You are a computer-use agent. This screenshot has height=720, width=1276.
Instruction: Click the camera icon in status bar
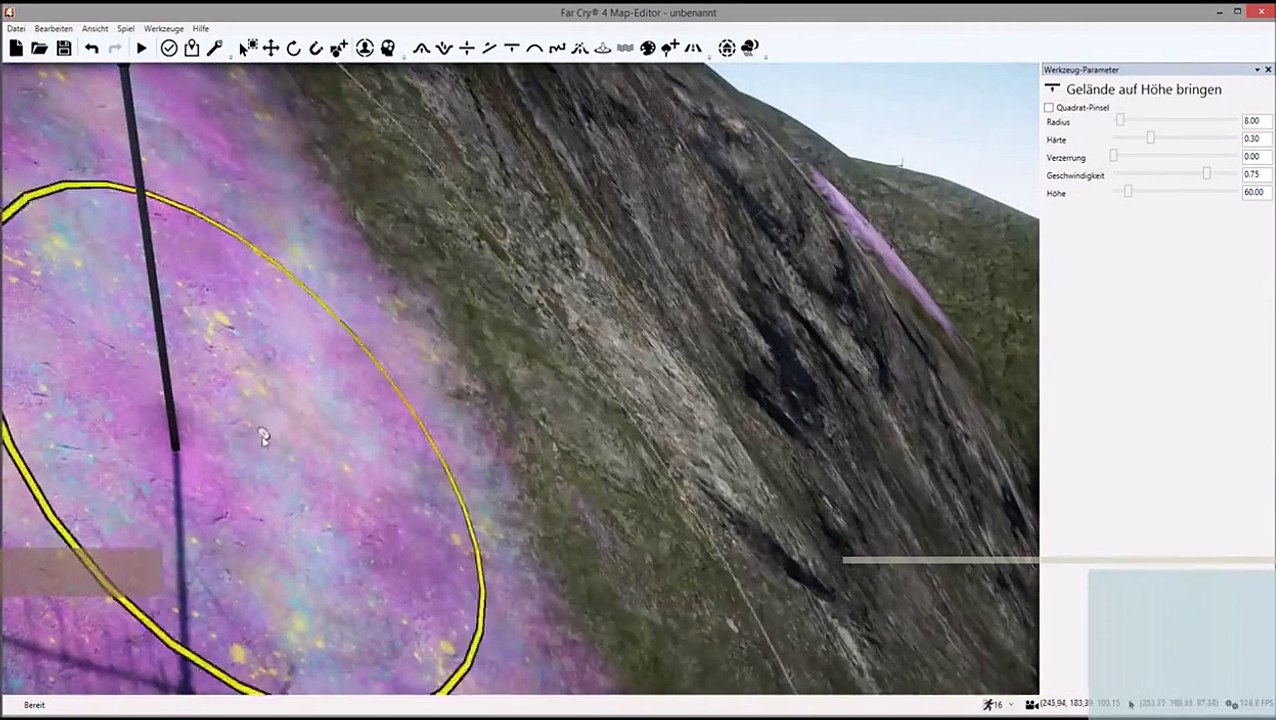1032,705
